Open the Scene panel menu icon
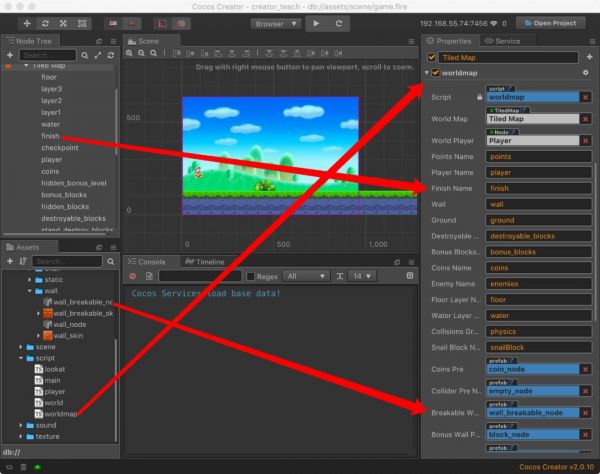 pyautogui.click(x=411, y=41)
